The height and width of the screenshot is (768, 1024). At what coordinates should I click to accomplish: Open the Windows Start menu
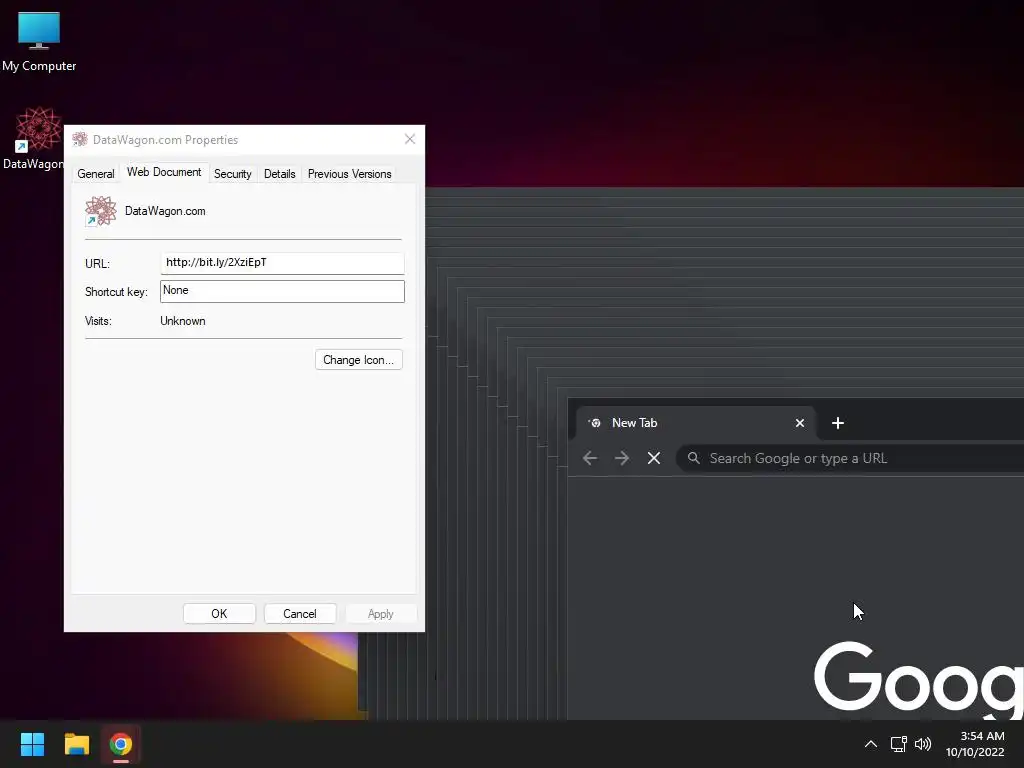pos(32,744)
